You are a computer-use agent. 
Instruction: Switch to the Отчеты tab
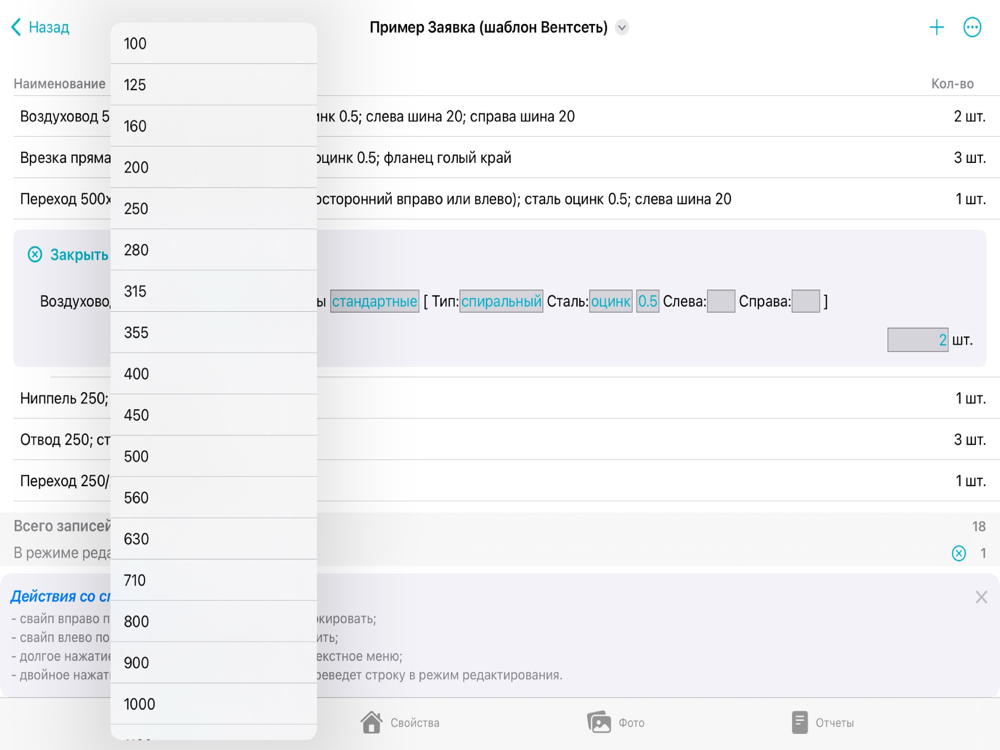pyautogui.click(x=823, y=723)
